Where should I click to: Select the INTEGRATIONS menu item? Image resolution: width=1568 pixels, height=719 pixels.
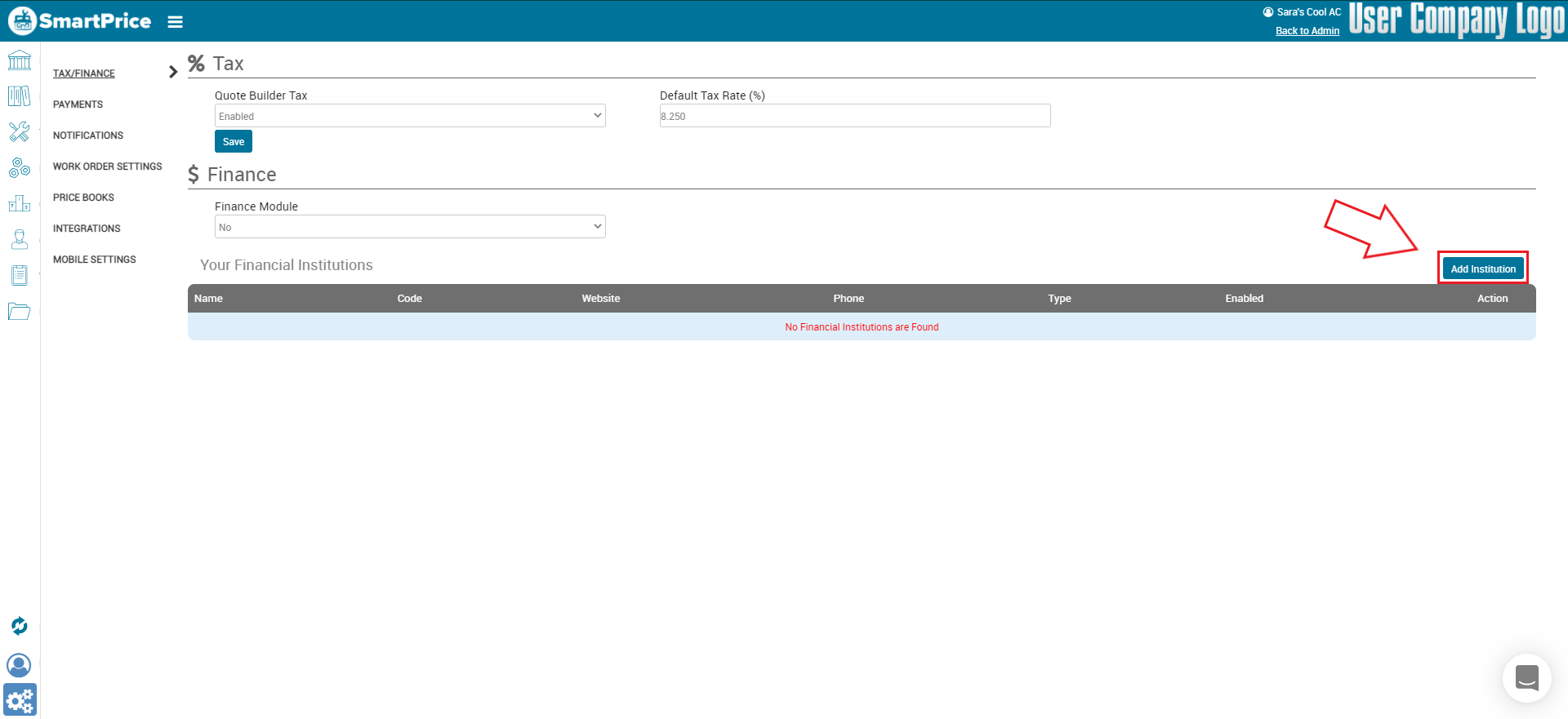point(87,229)
